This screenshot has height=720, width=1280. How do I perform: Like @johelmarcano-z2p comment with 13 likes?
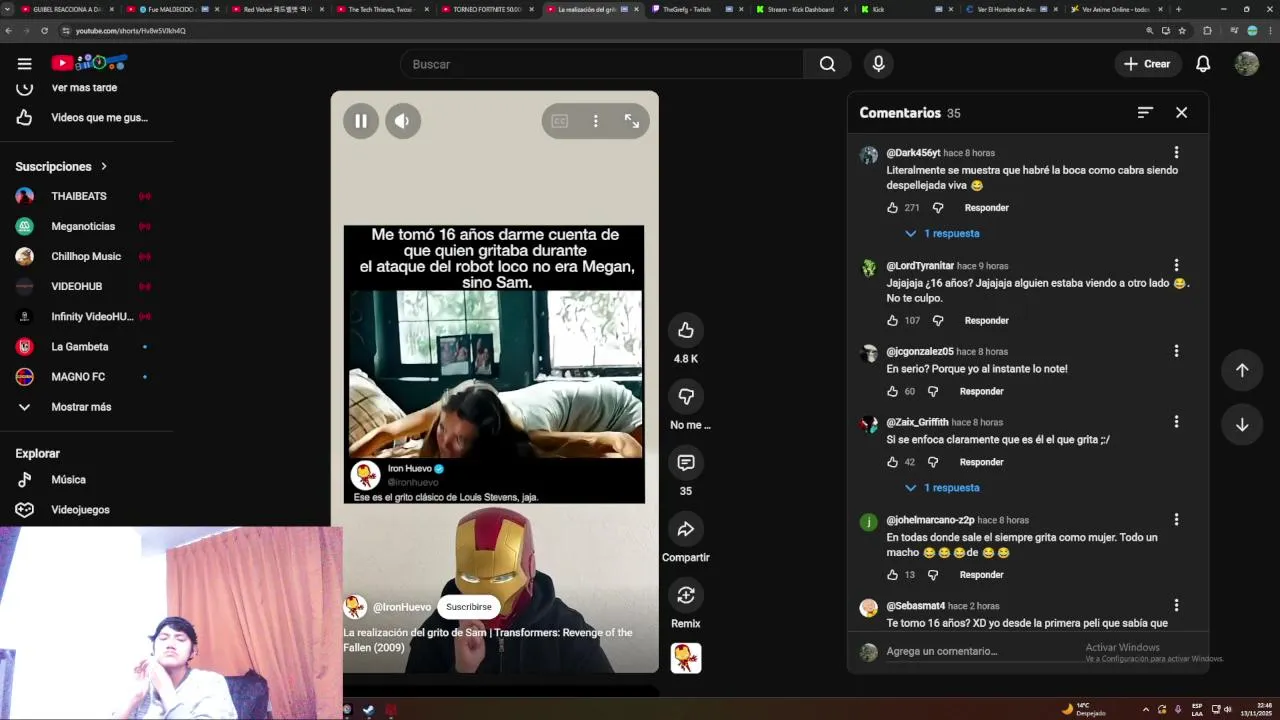[892, 575]
